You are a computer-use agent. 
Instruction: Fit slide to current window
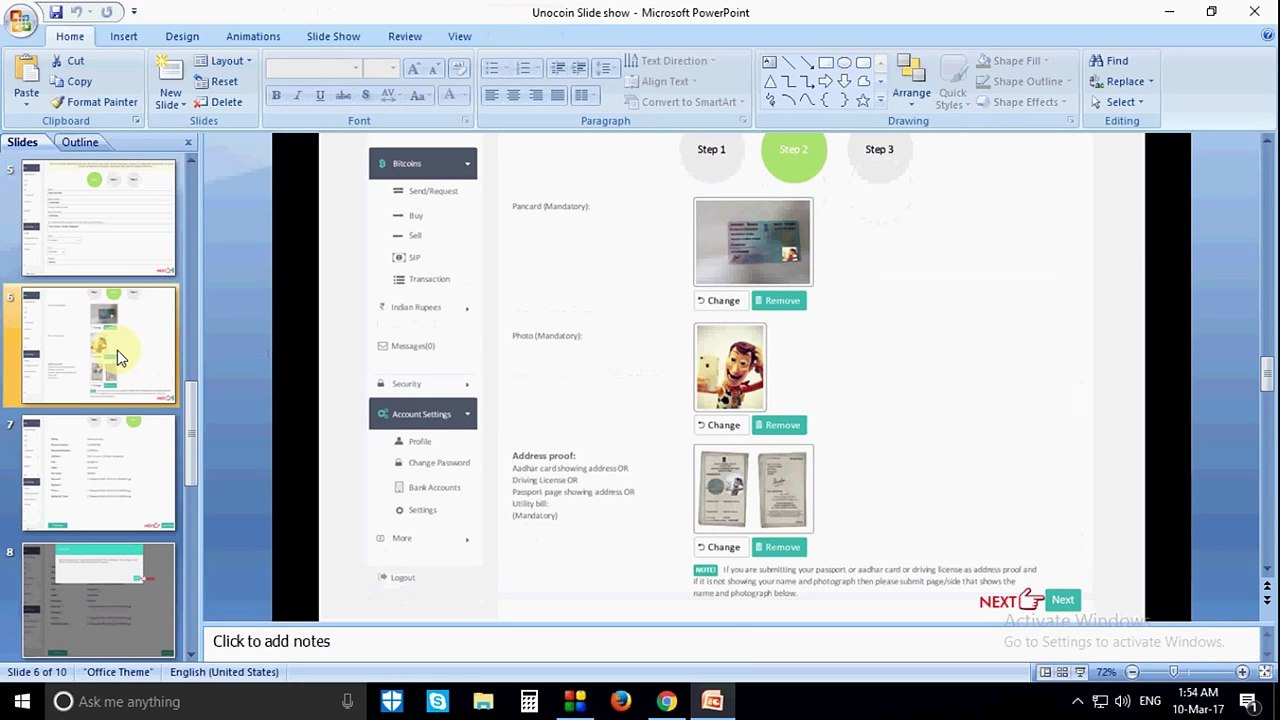pos(1267,672)
